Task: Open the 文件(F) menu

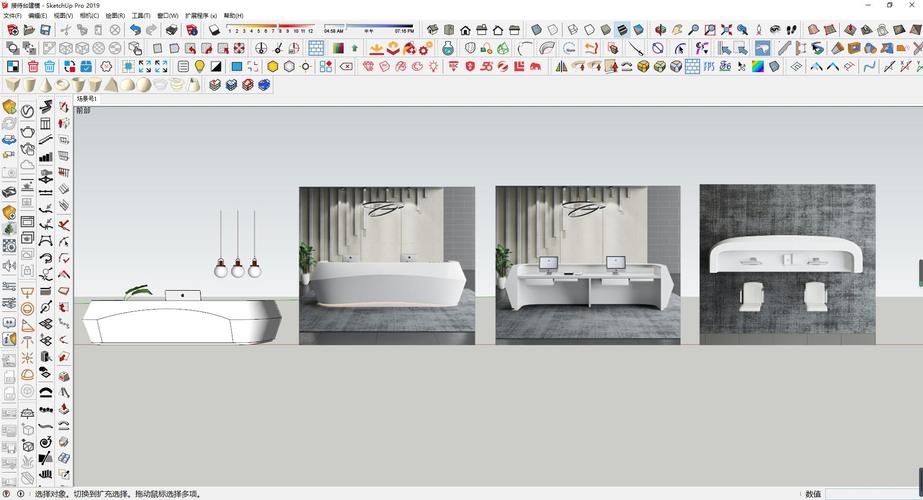Action: (12, 16)
